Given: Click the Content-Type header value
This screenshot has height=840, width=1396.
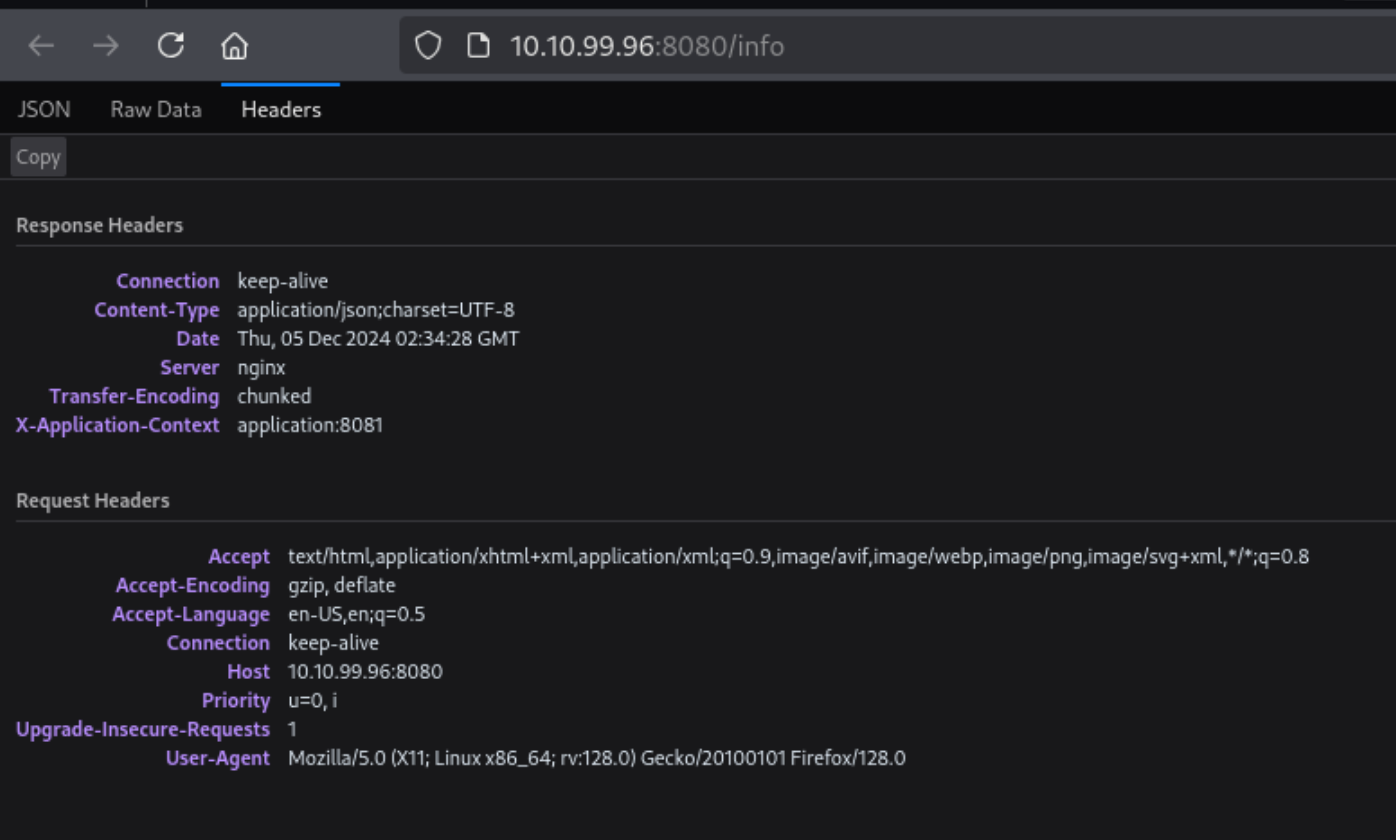Looking at the screenshot, I should tap(376, 310).
